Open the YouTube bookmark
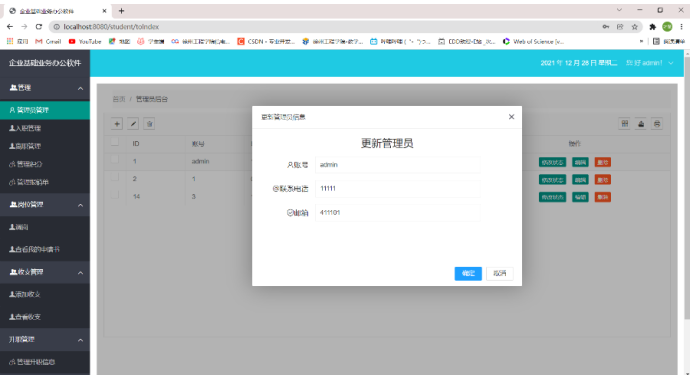690x375 pixels. pos(85,41)
